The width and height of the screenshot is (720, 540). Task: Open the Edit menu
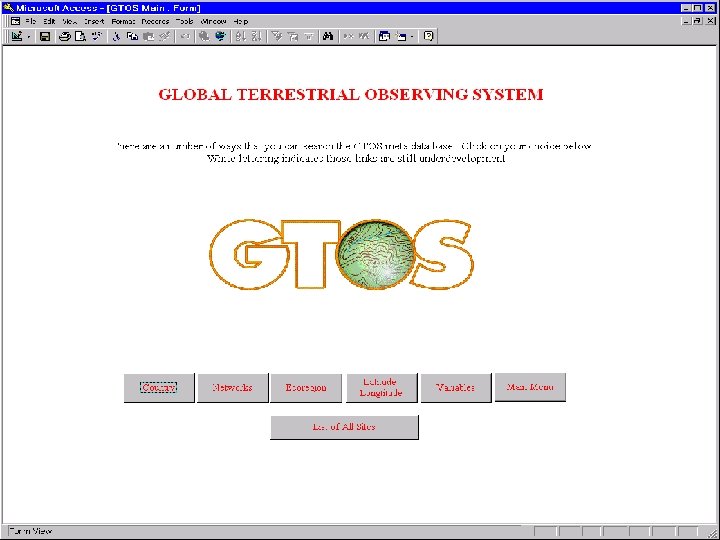click(49, 21)
